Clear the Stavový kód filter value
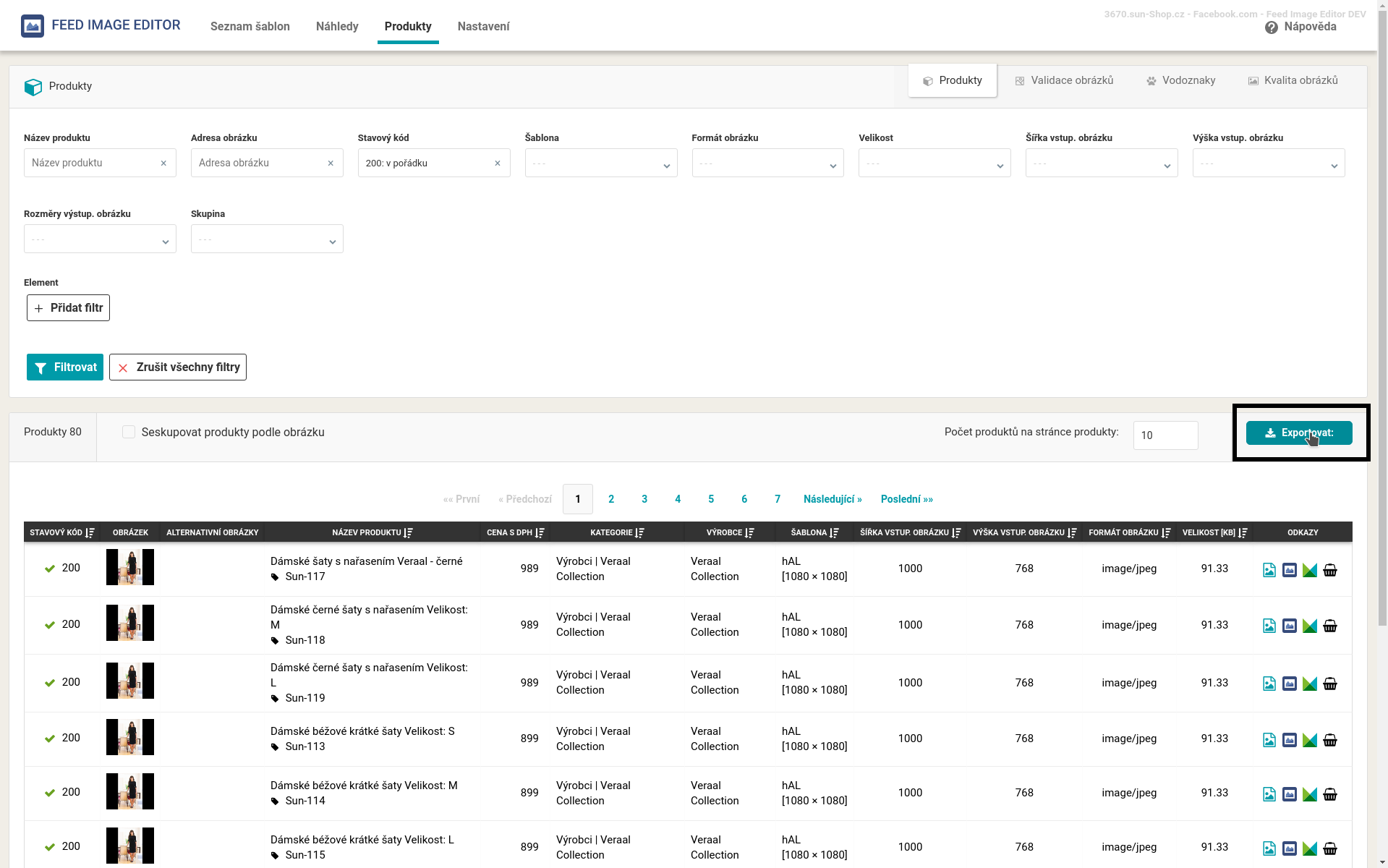Viewport: 1388px width, 868px height. pos(498,163)
